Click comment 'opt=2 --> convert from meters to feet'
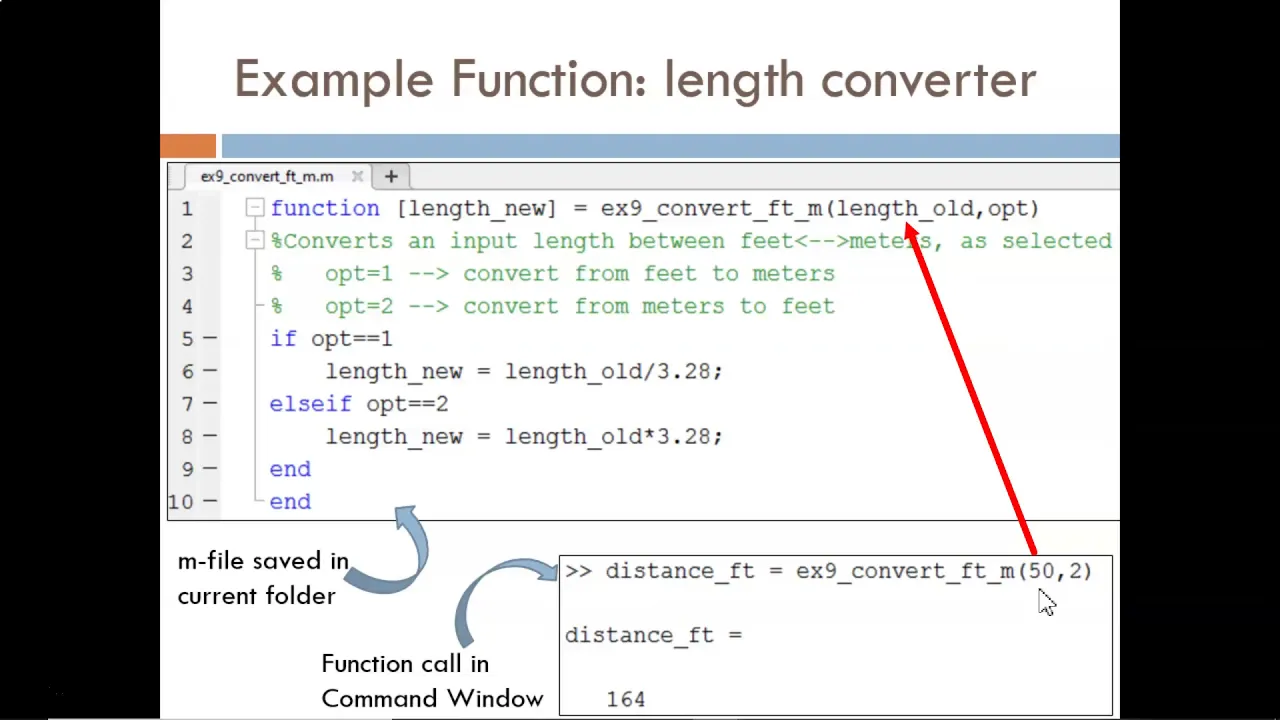Screen dimensions: 1280x720 point(580,306)
